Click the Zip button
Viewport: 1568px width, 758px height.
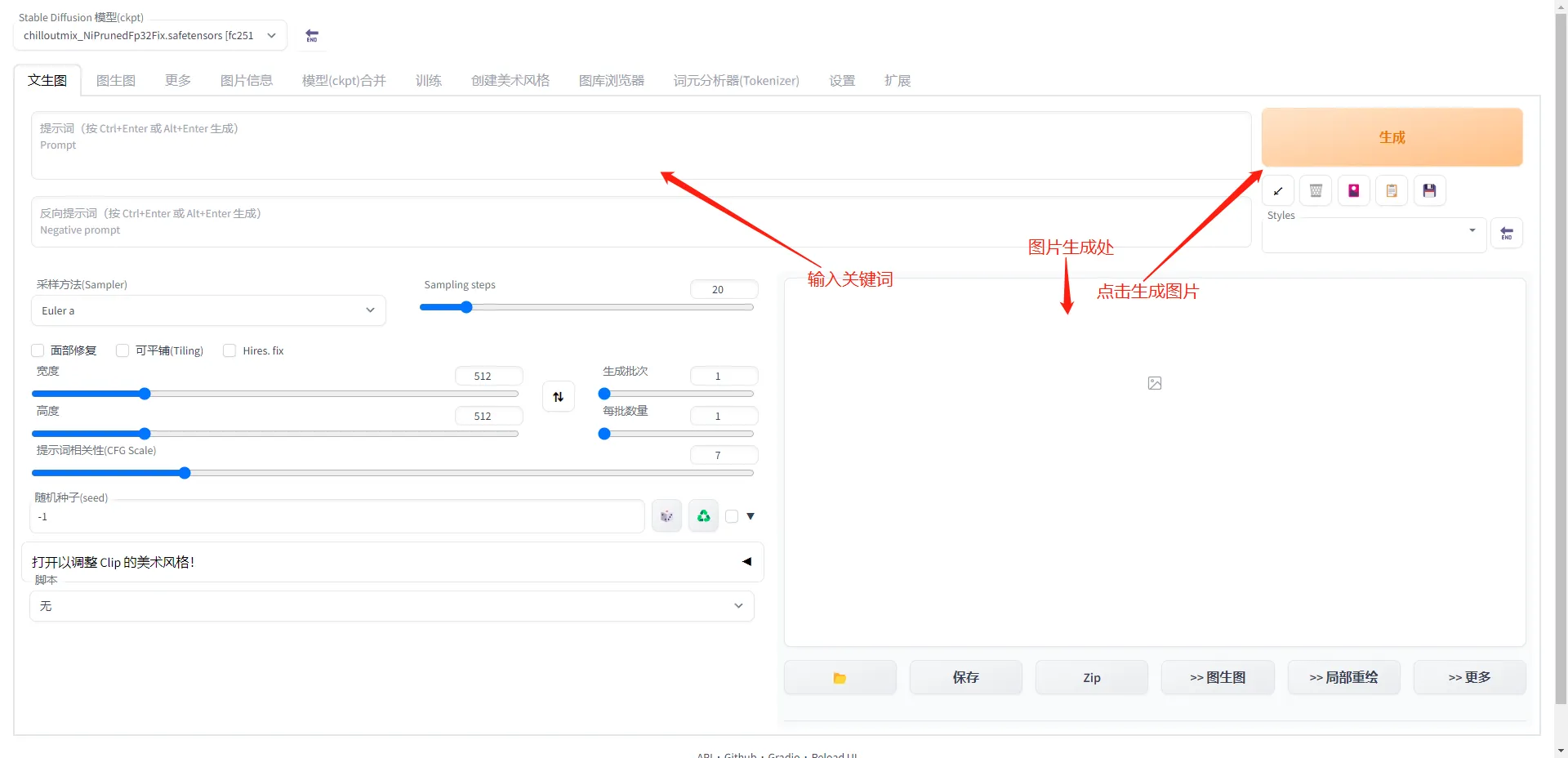(x=1092, y=678)
